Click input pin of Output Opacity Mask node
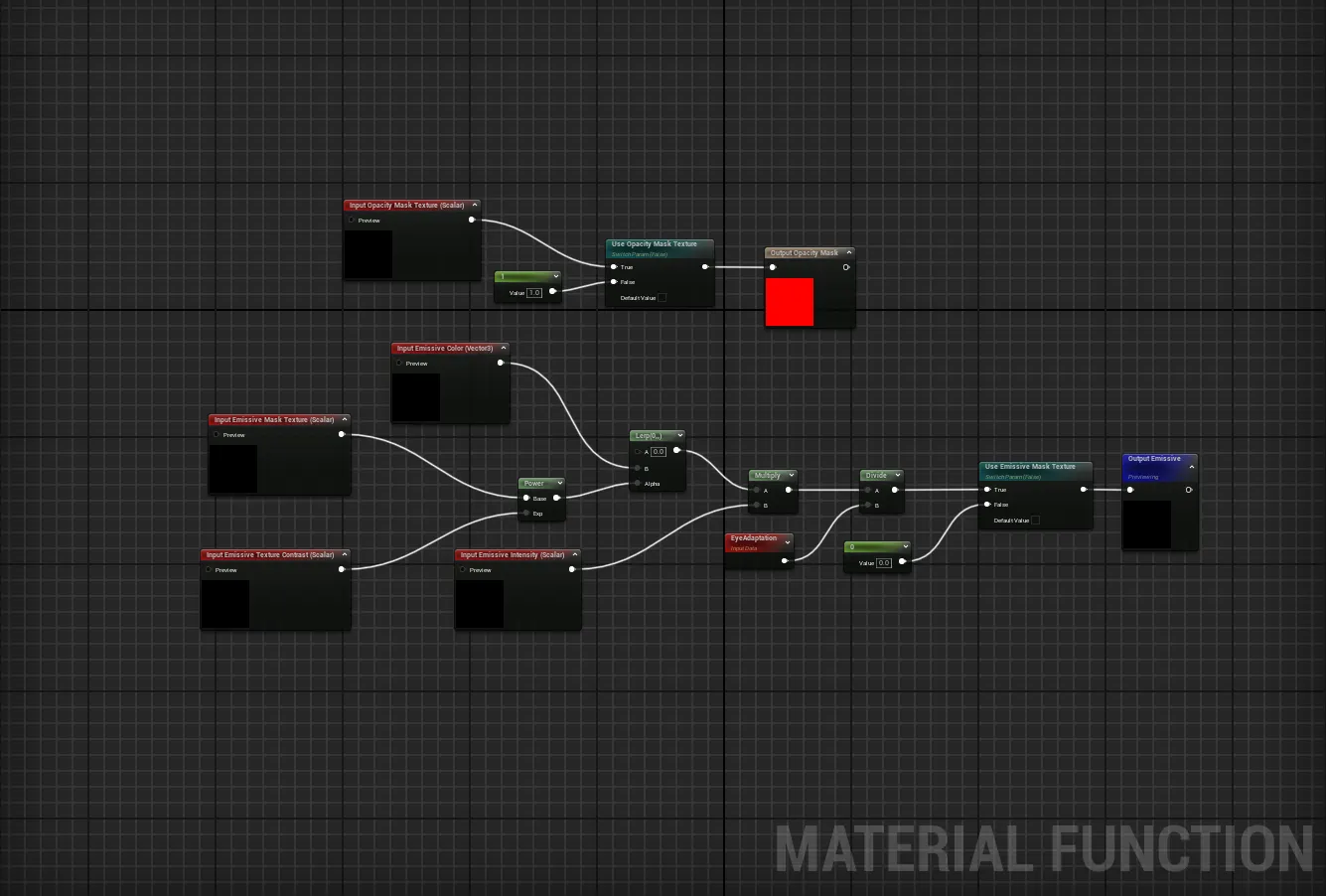The height and width of the screenshot is (896, 1326). pyautogui.click(x=773, y=267)
